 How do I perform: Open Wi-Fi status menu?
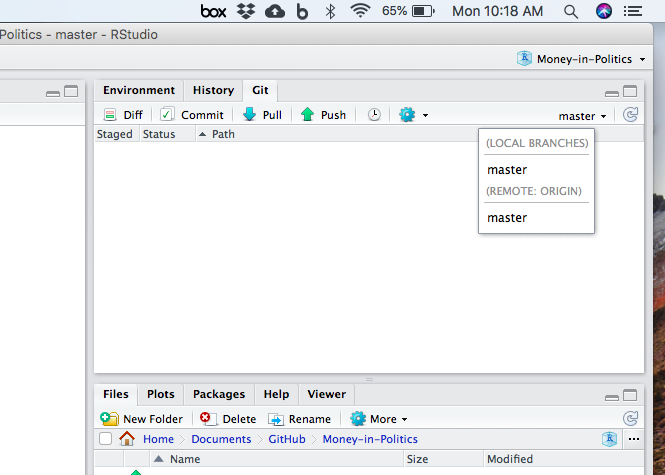pyautogui.click(x=360, y=11)
